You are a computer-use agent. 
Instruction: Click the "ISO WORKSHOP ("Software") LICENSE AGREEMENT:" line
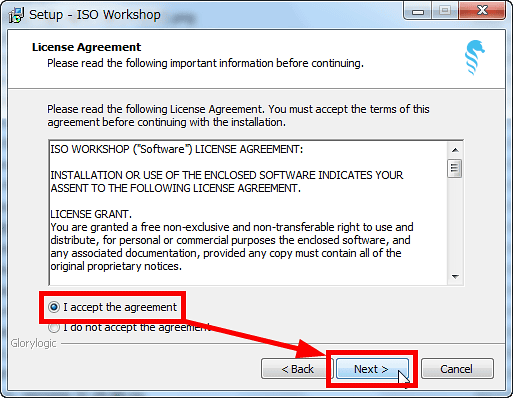[x=177, y=149]
